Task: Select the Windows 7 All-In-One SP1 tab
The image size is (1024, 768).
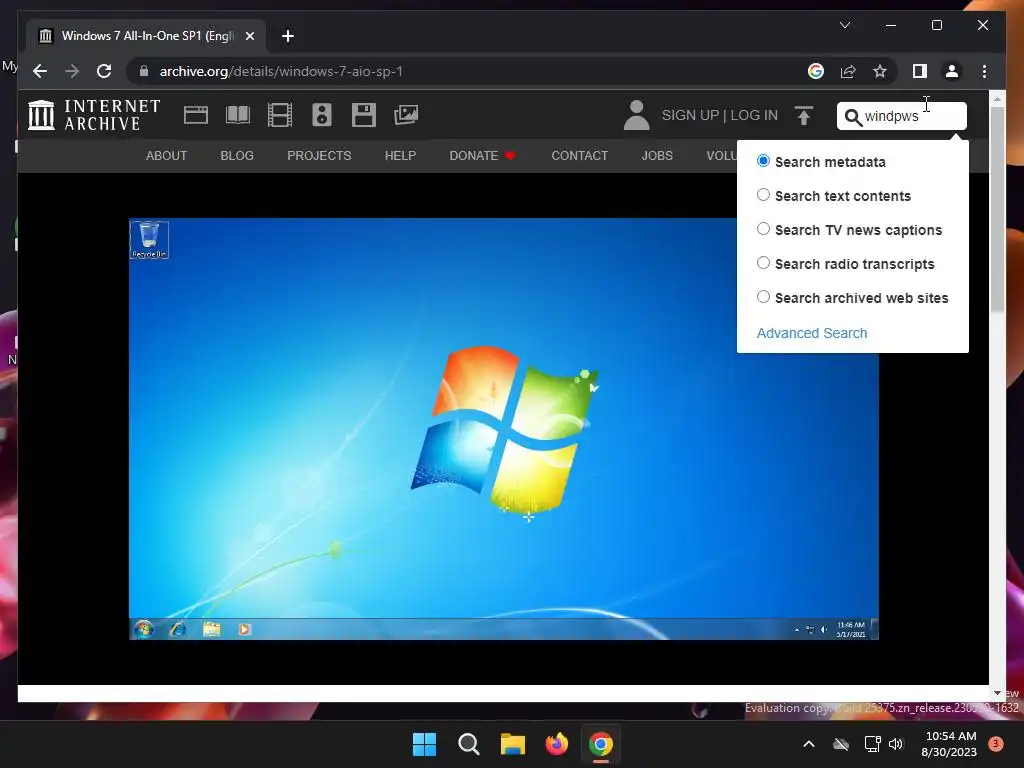Action: click(x=146, y=36)
